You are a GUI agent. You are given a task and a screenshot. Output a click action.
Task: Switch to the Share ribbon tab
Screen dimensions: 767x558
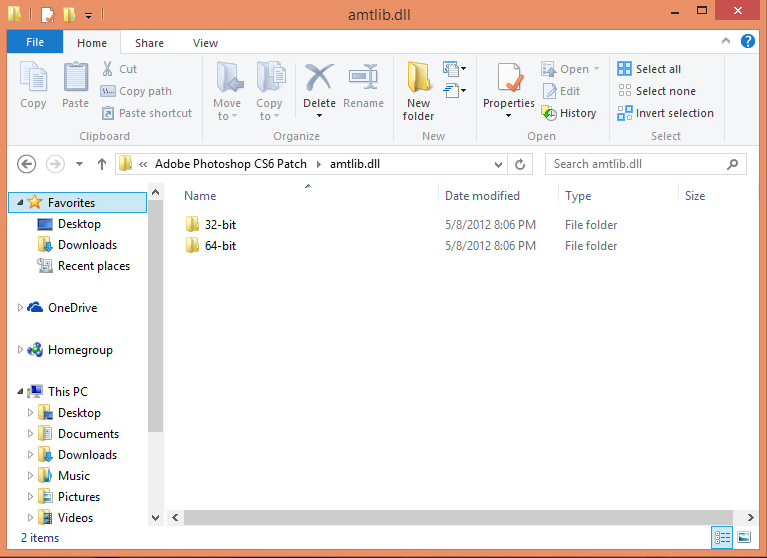(x=149, y=43)
